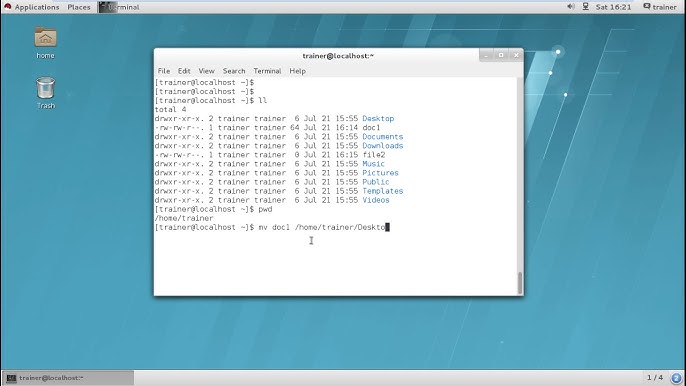
Task: Click the Documents directory name
Action: pos(383,137)
